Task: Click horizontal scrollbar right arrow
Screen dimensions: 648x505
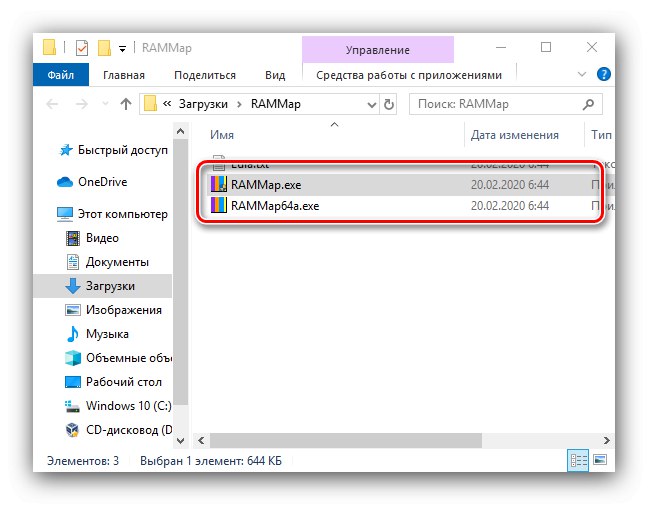Action: point(606,441)
